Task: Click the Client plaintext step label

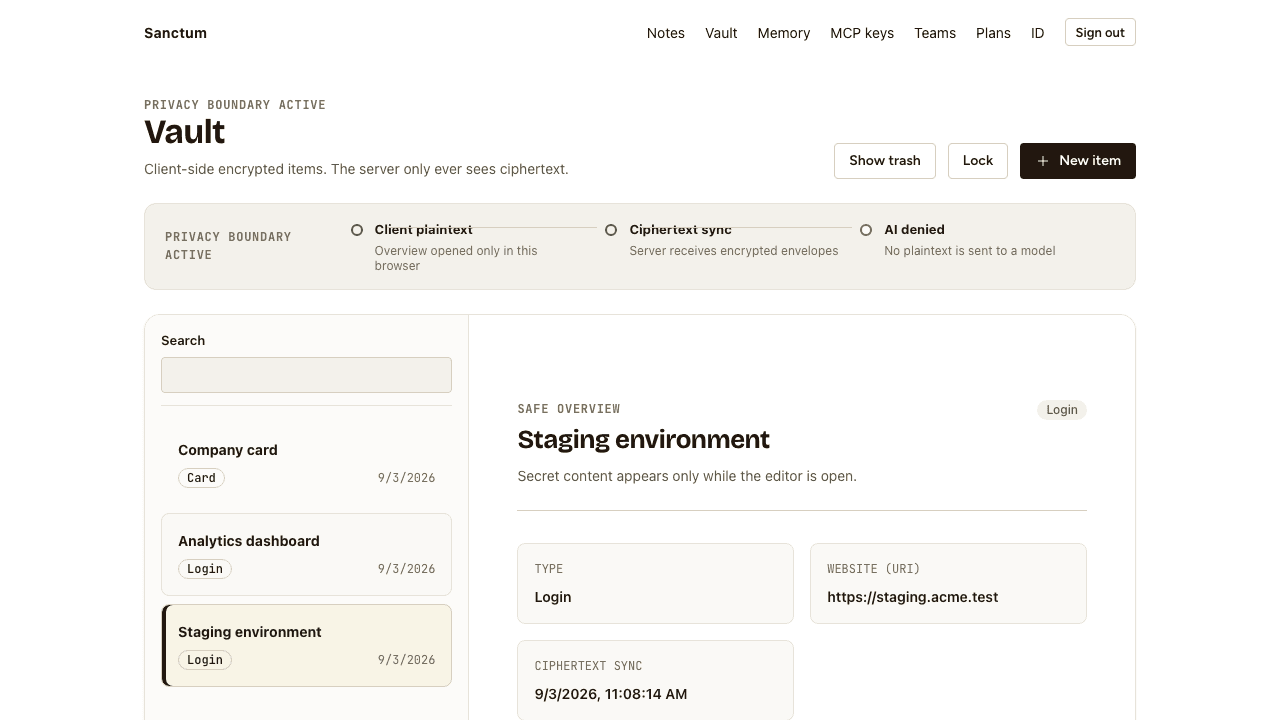Action: click(424, 230)
